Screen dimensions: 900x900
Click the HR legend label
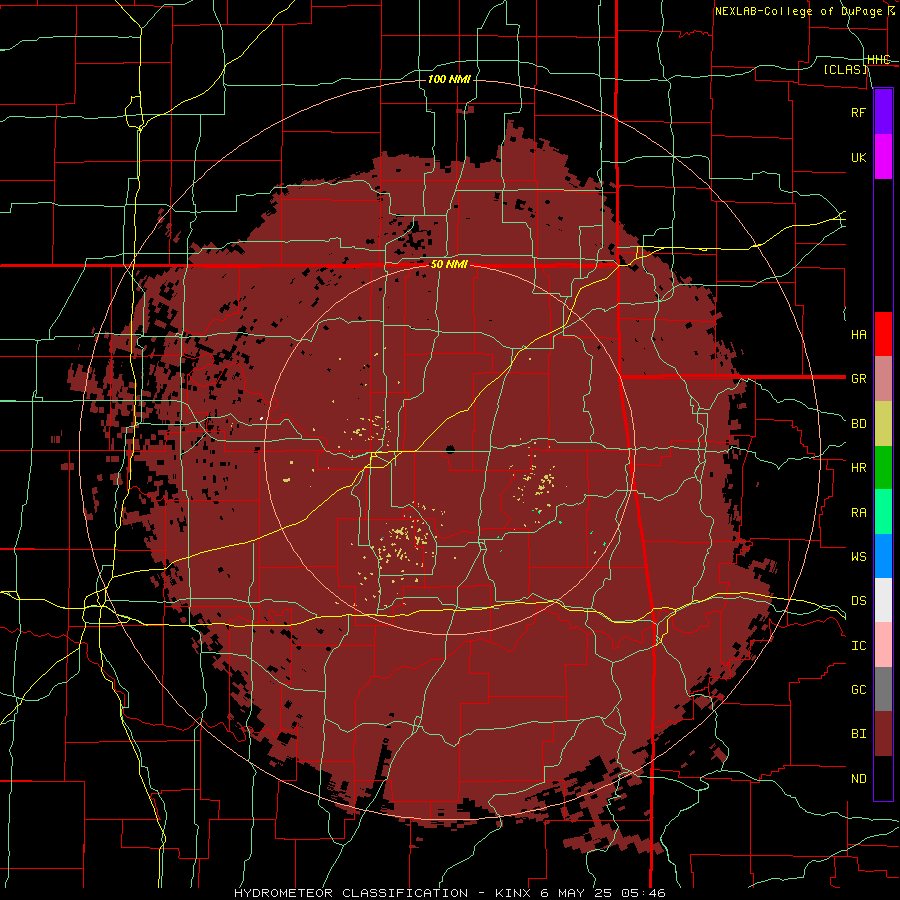coord(858,468)
